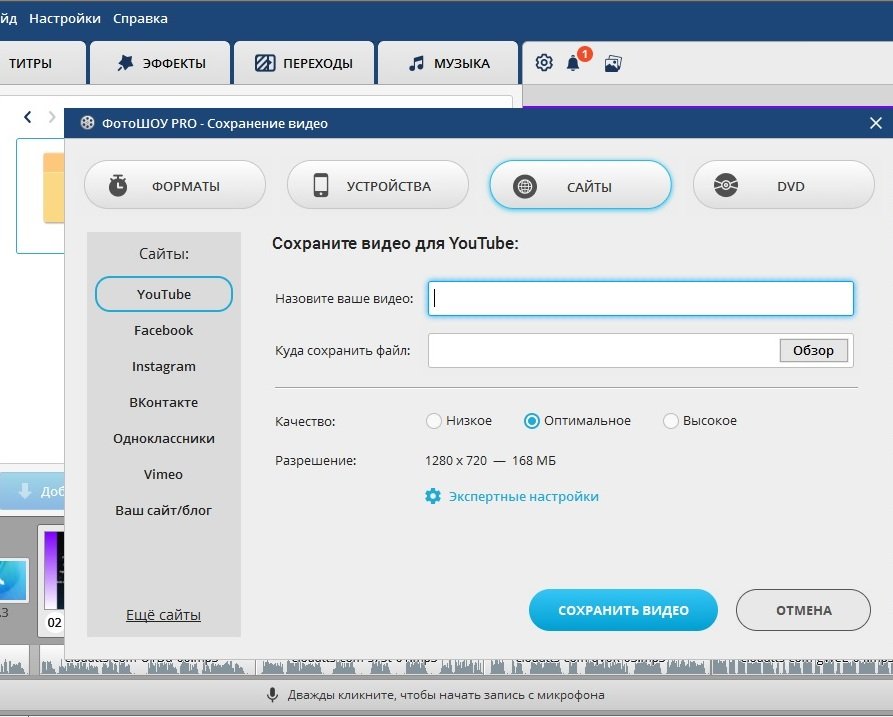Select Vimeo in the sites list
This screenshot has width=893, height=717.
pyautogui.click(x=164, y=474)
